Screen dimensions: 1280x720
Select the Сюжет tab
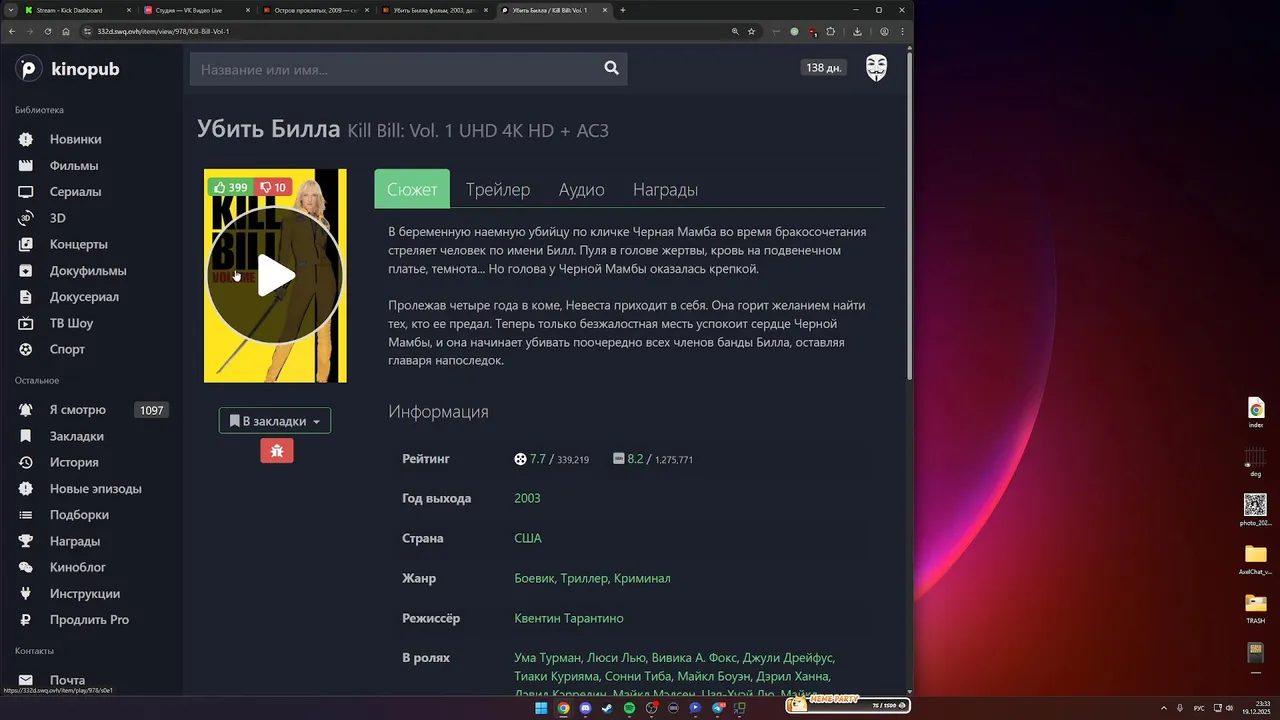tap(412, 189)
